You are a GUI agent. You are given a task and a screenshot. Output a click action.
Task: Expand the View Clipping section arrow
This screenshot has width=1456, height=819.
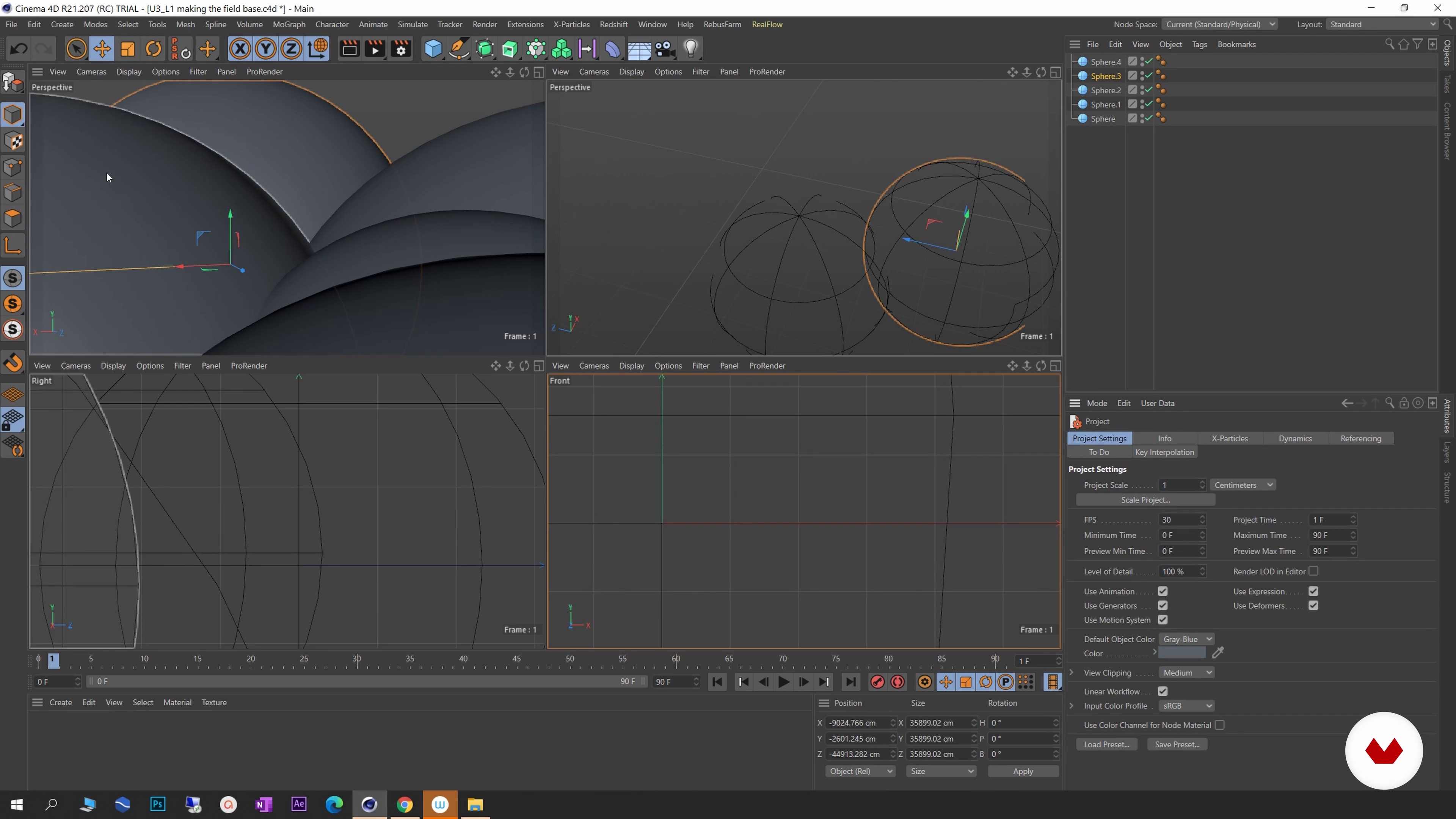1072,673
